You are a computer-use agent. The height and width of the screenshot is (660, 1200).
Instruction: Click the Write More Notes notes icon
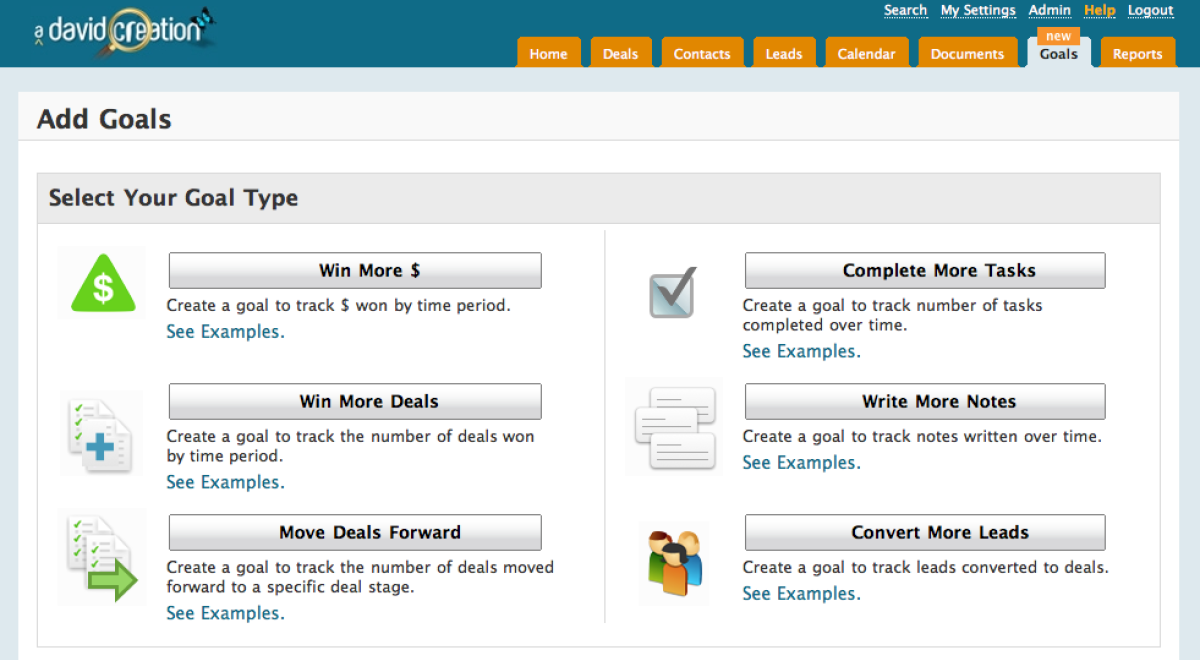(674, 427)
